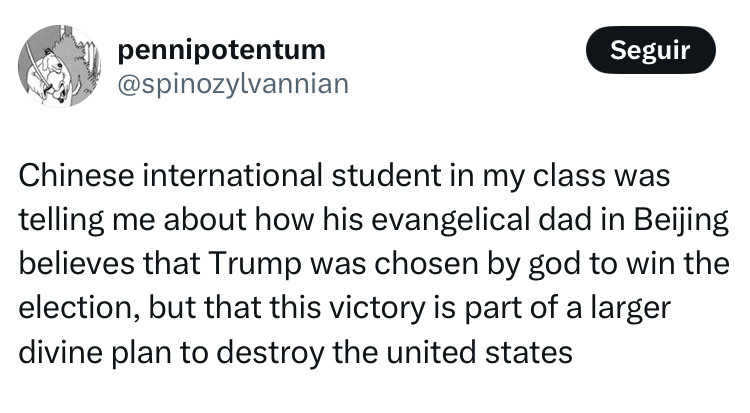Click the word "Chinese" starting the tweet

pos(76,175)
